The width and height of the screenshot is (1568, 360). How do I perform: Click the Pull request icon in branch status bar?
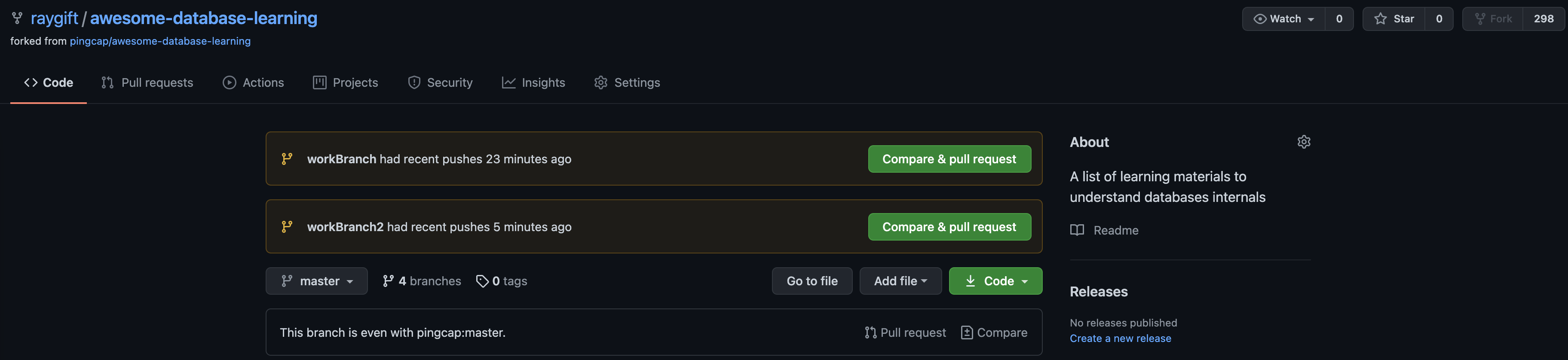point(870,333)
